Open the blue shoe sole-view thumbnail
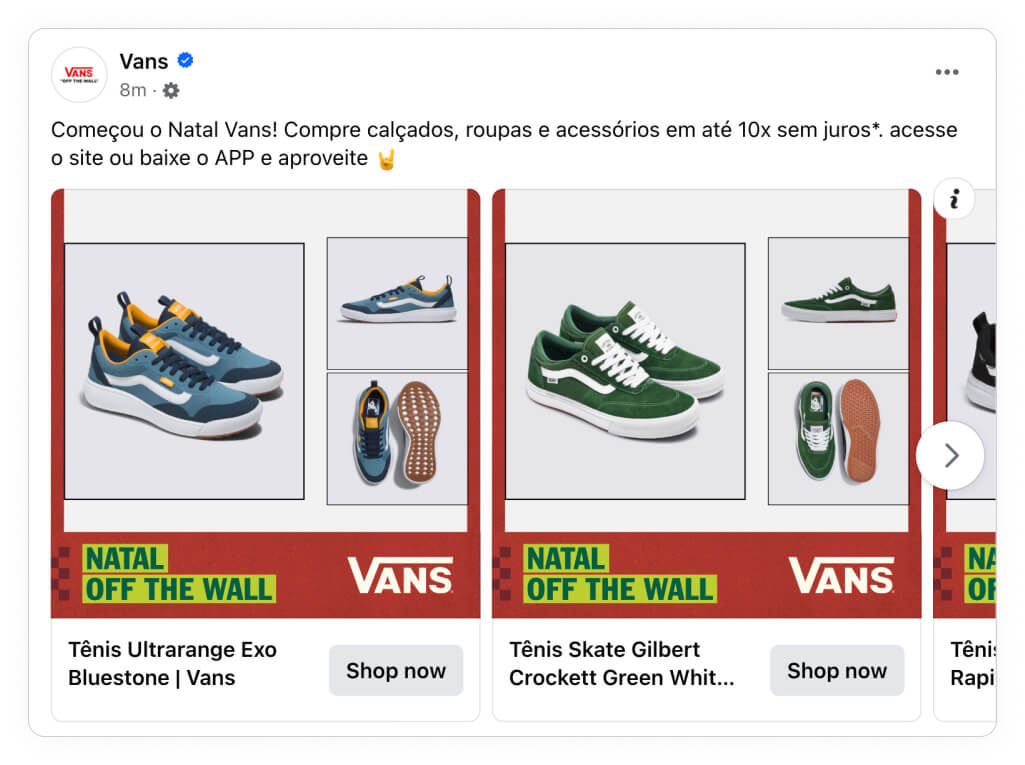This screenshot has width=1025, height=765. click(x=397, y=439)
